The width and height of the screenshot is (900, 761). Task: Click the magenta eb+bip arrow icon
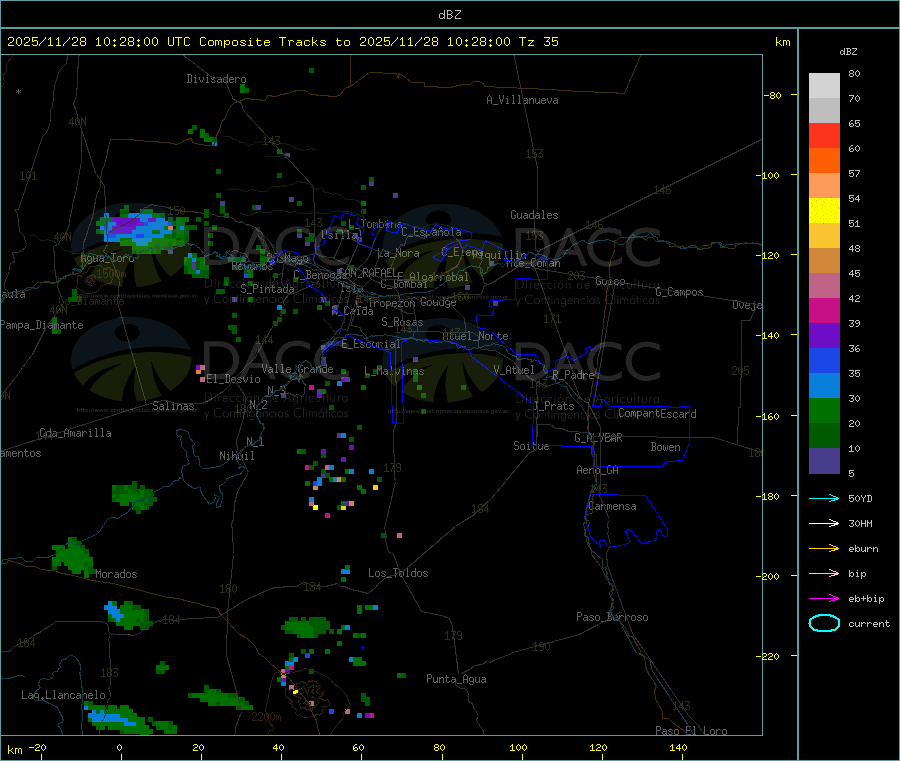tap(824, 598)
